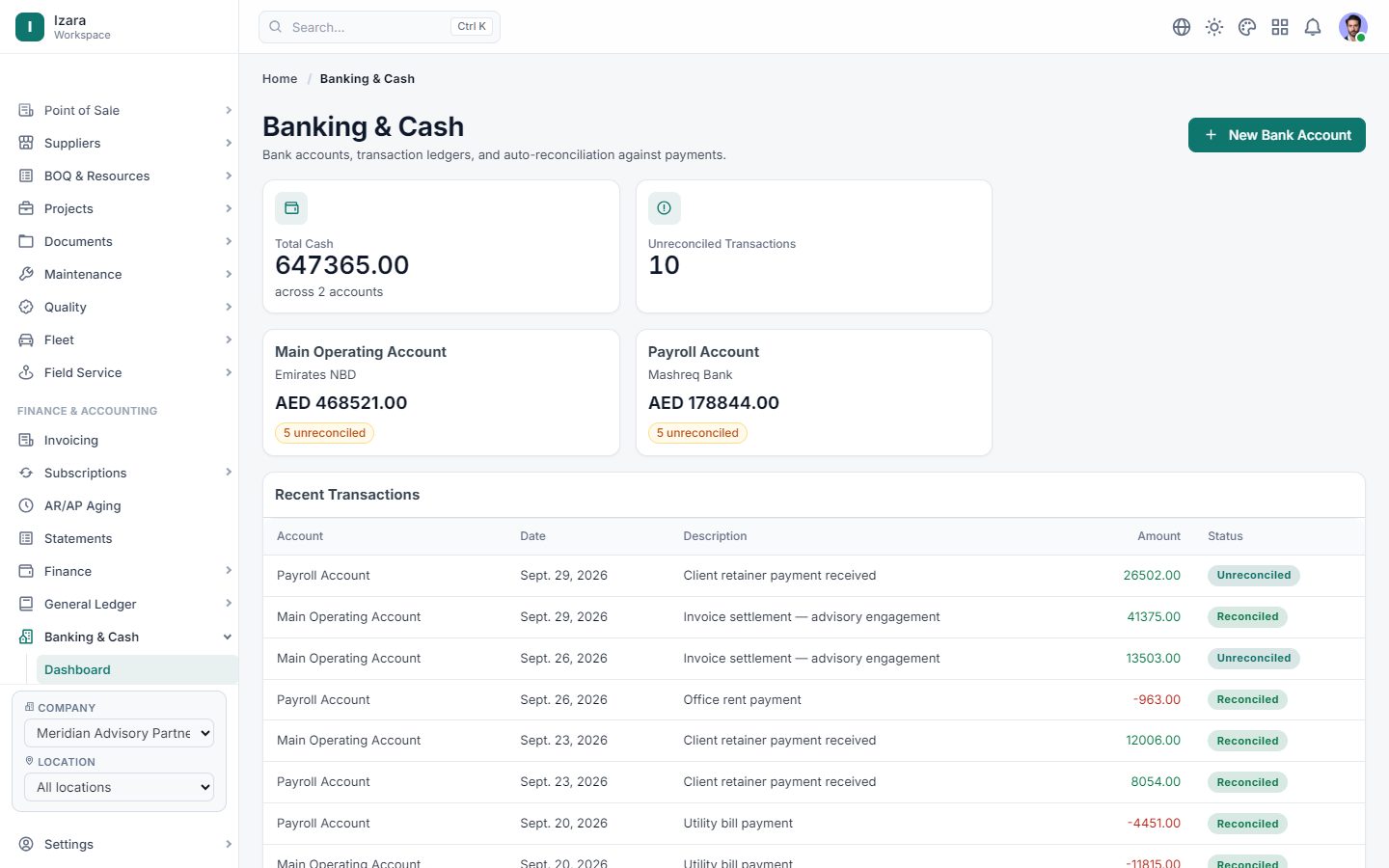
Task: Open the All locations dropdown
Action: (119, 787)
